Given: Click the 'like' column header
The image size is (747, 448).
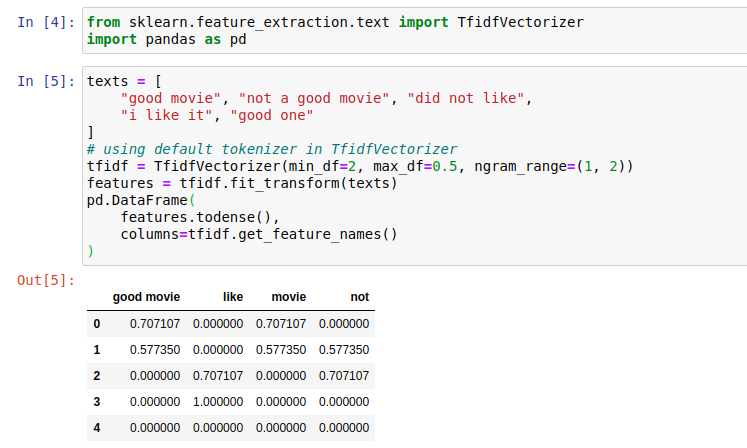Looking at the screenshot, I should click(231, 297).
